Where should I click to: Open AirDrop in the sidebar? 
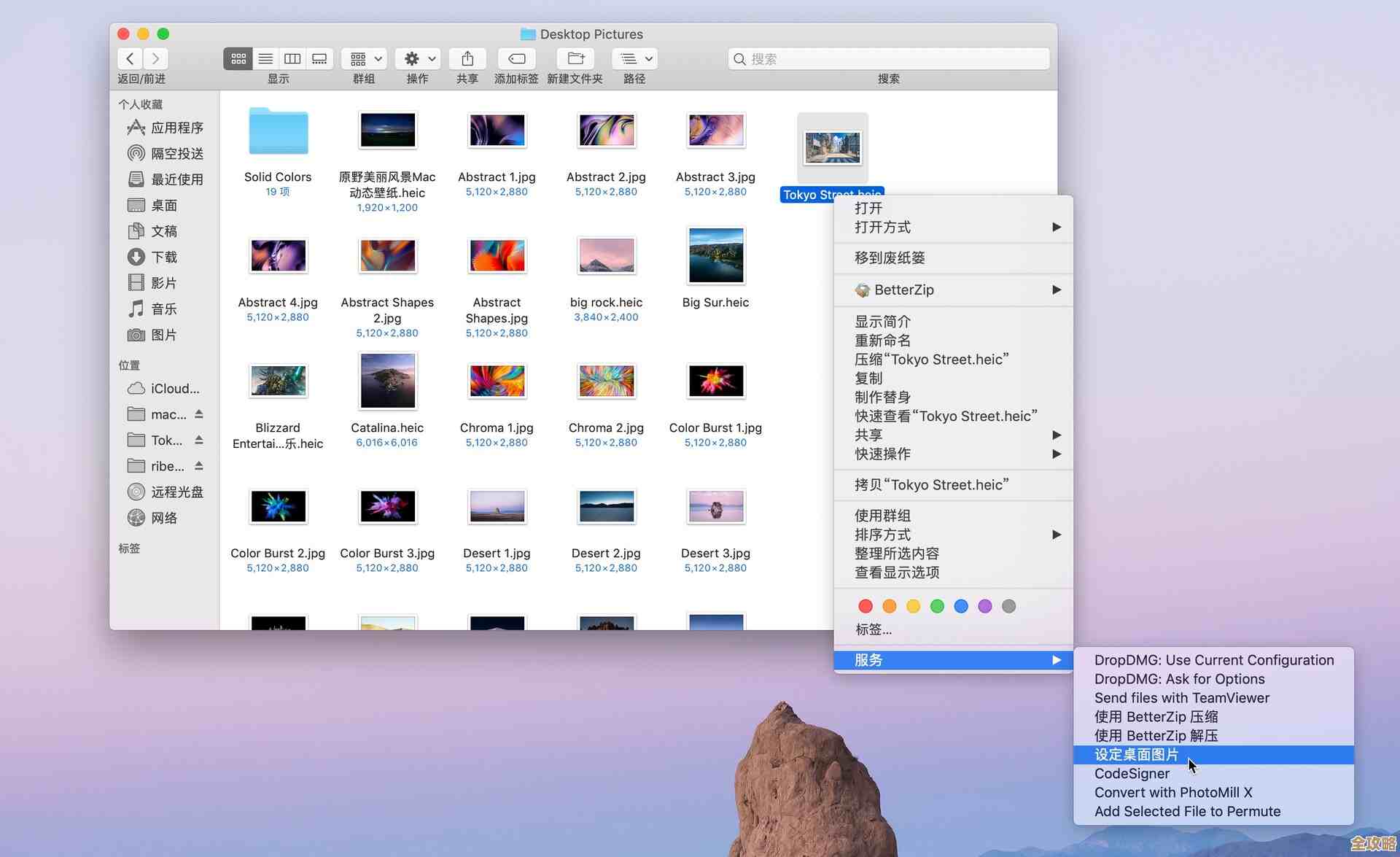point(166,153)
